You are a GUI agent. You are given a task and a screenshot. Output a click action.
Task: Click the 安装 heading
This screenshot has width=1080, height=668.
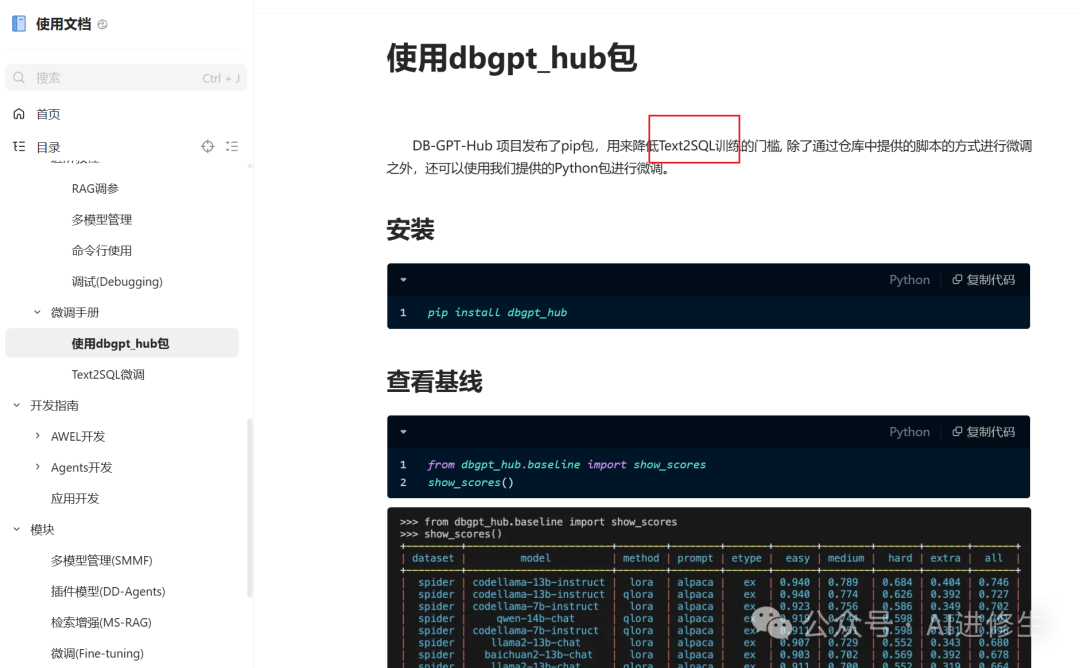[411, 229]
